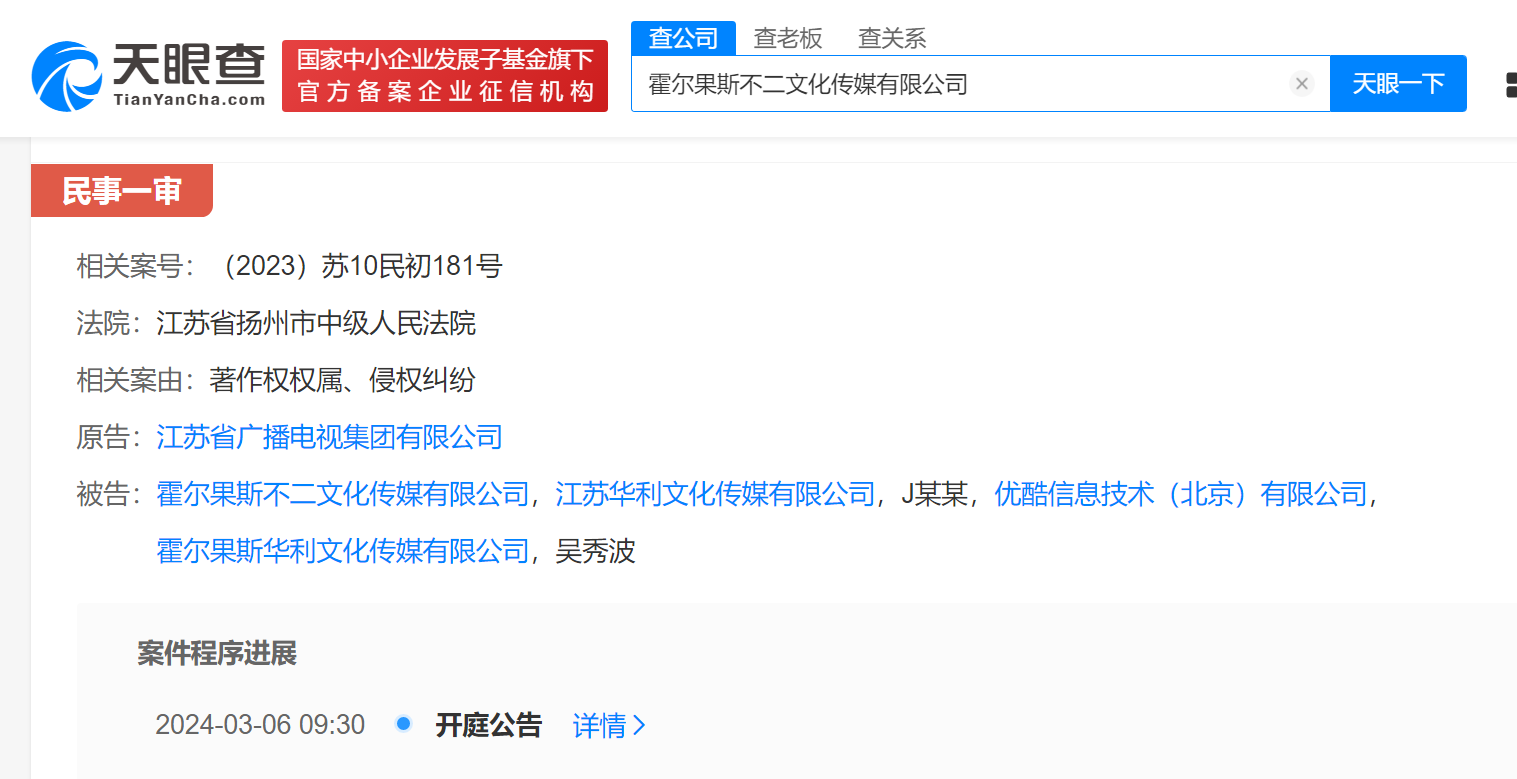Open 霍尔果斯华利文化传媒有限公司 link
The width and height of the screenshot is (1517, 779).
[343, 551]
